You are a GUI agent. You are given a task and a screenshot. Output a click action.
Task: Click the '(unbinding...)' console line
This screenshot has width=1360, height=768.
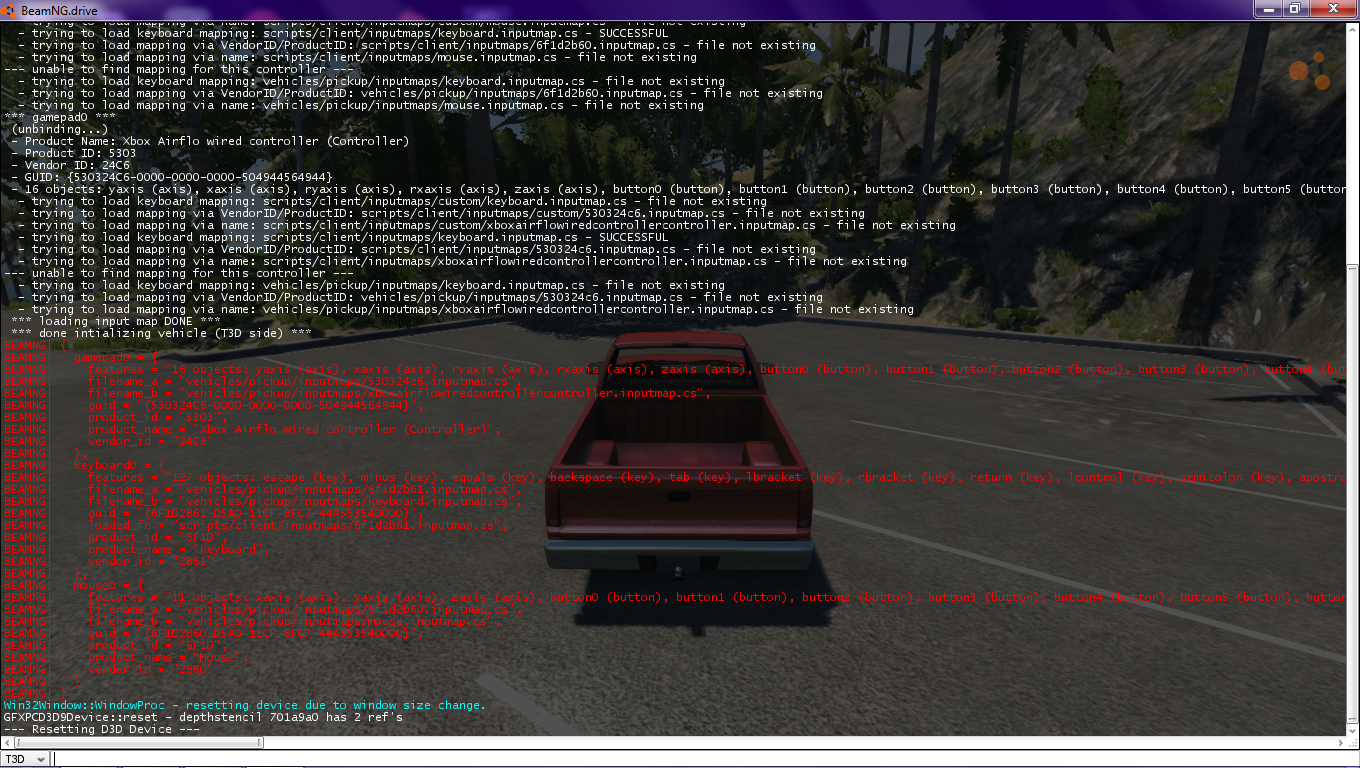tap(60, 129)
